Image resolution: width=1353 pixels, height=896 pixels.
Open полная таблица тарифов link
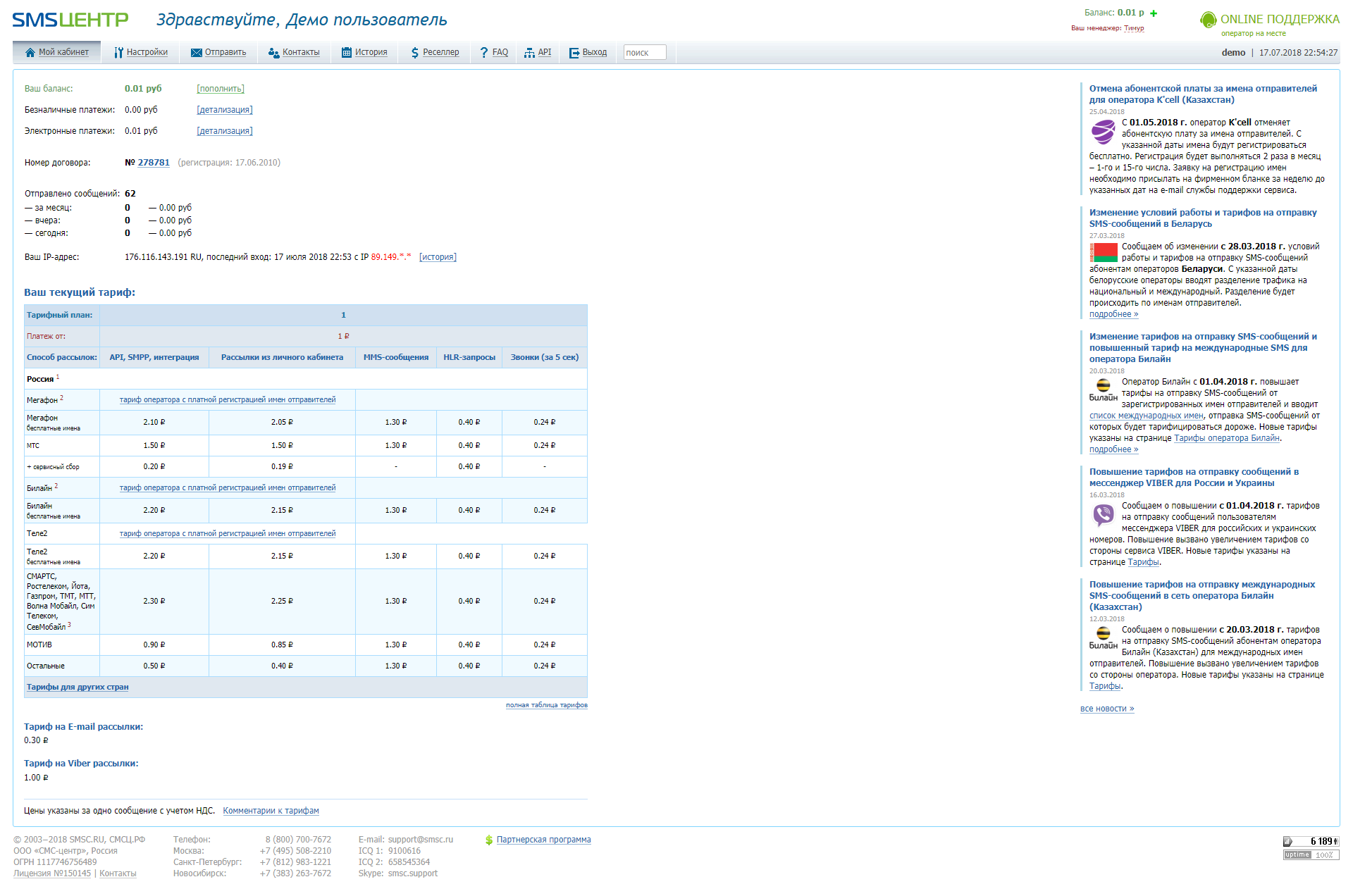(547, 705)
